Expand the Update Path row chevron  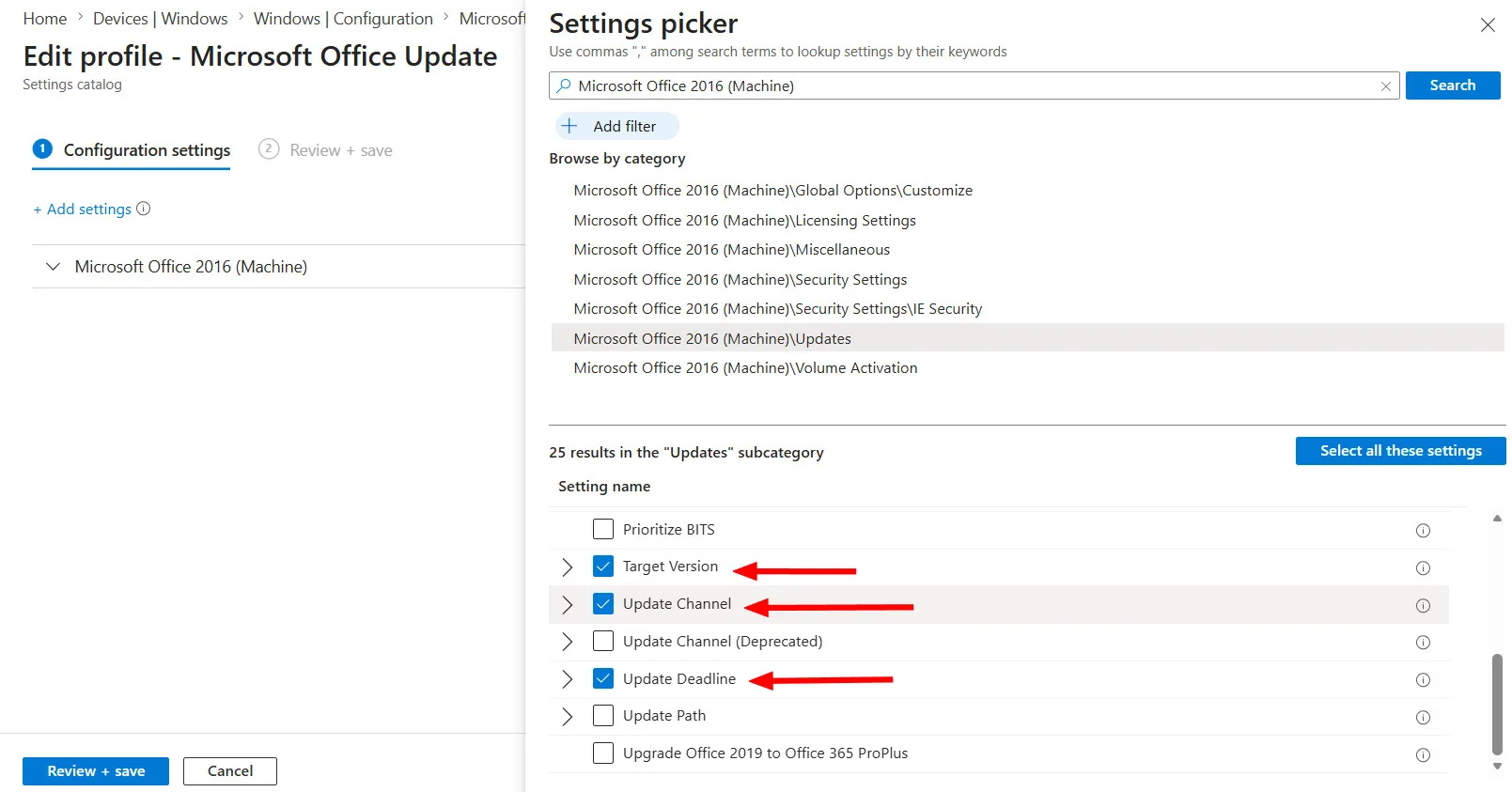[567, 717]
